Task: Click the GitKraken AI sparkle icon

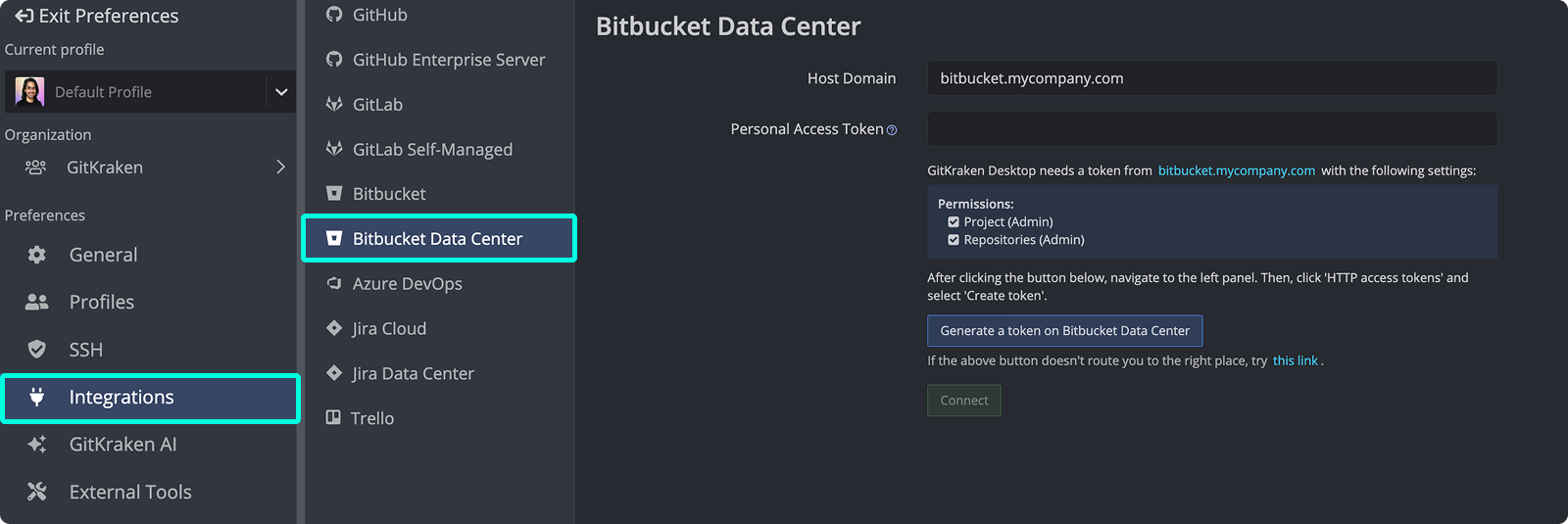Action: (37, 445)
